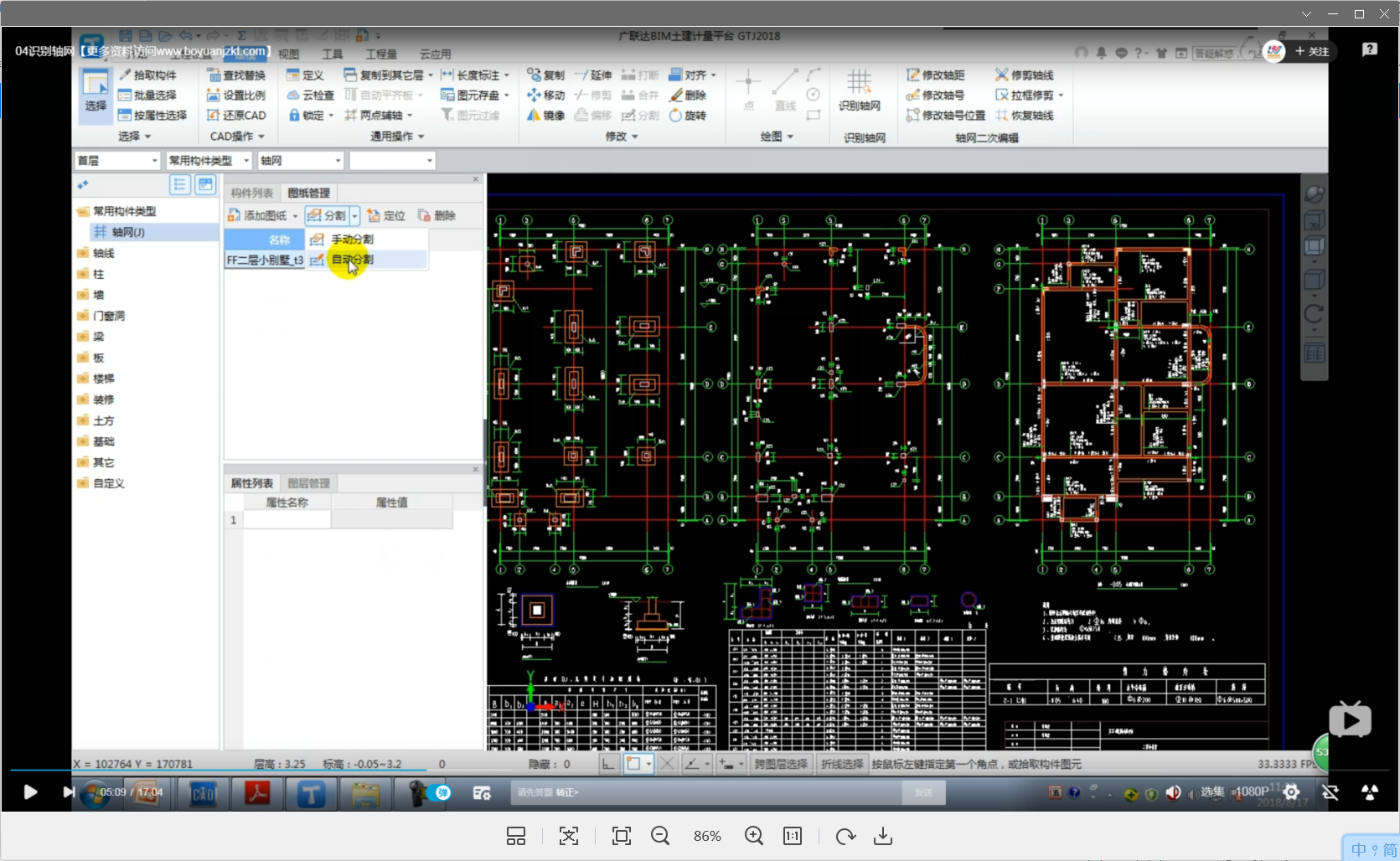Click the first property value cell
The width and height of the screenshot is (1400, 861).
coord(391,520)
